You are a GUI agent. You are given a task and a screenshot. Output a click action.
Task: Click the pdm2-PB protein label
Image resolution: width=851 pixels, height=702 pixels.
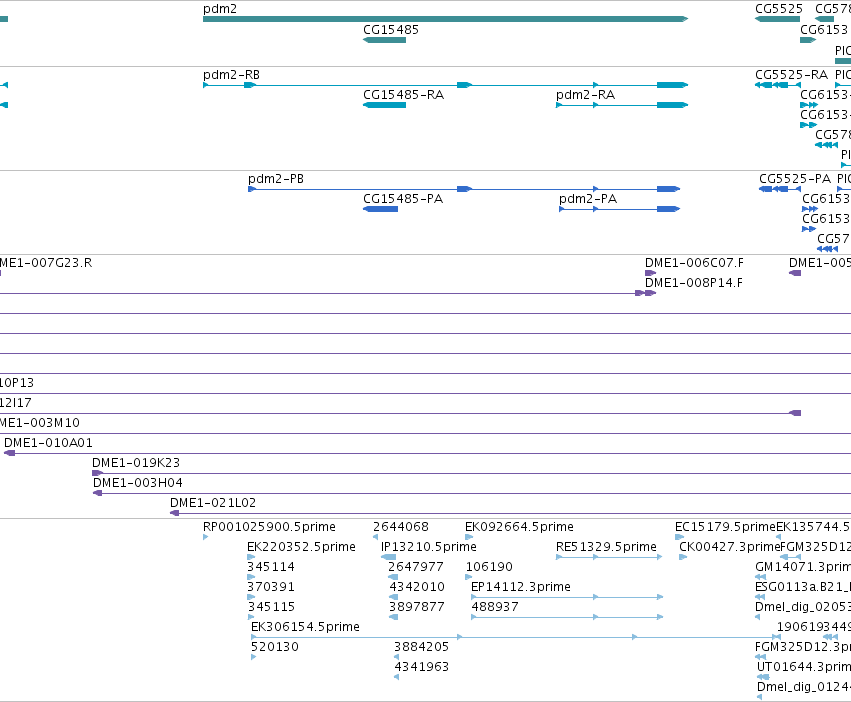coord(276,179)
